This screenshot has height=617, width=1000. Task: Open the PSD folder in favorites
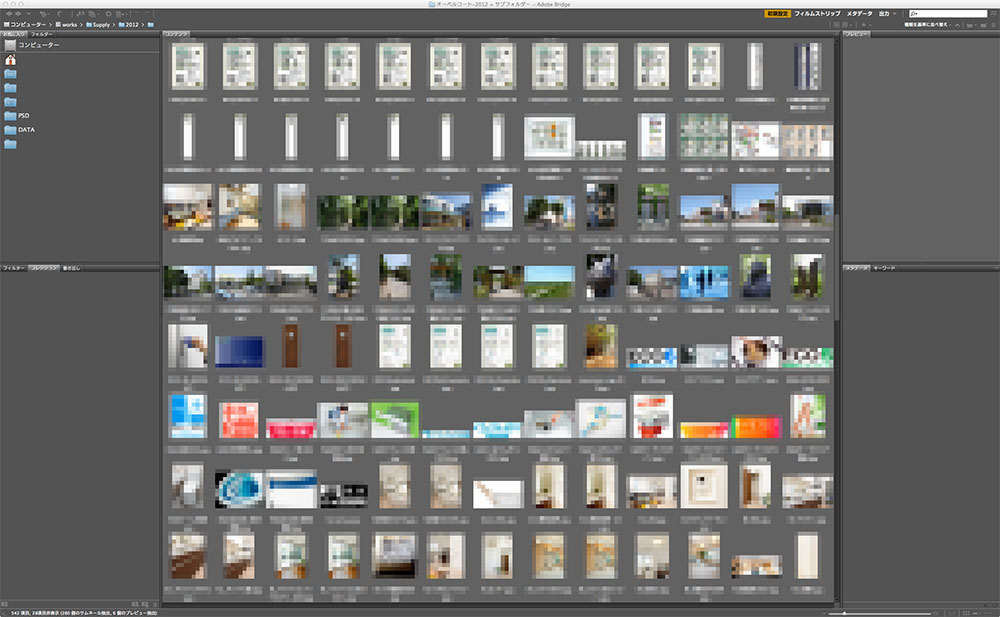(x=17, y=115)
